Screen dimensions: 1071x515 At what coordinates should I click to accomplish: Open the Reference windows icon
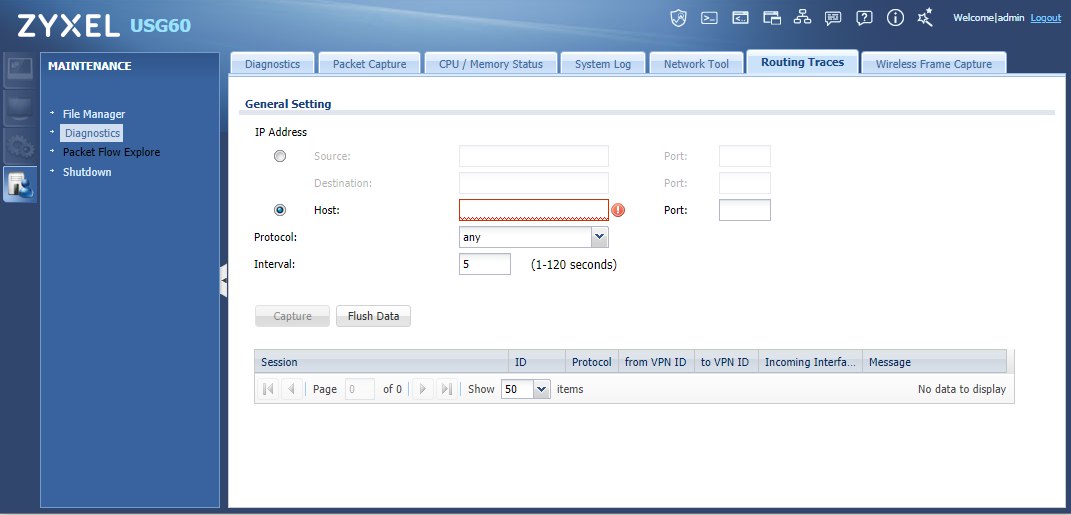tap(772, 18)
